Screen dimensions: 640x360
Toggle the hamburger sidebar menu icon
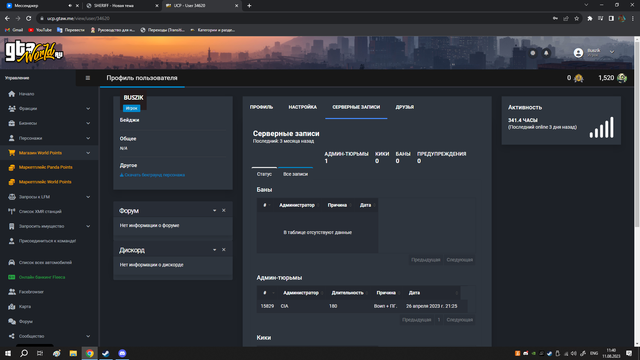click(x=88, y=78)
